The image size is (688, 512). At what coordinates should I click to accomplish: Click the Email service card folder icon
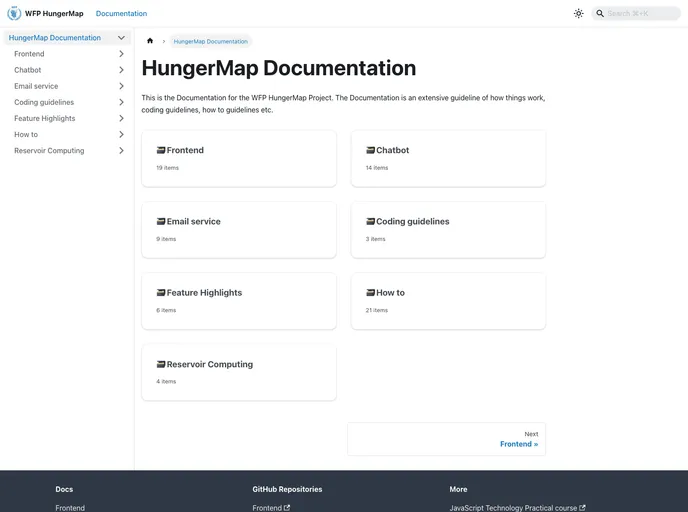tap(161, 222)
